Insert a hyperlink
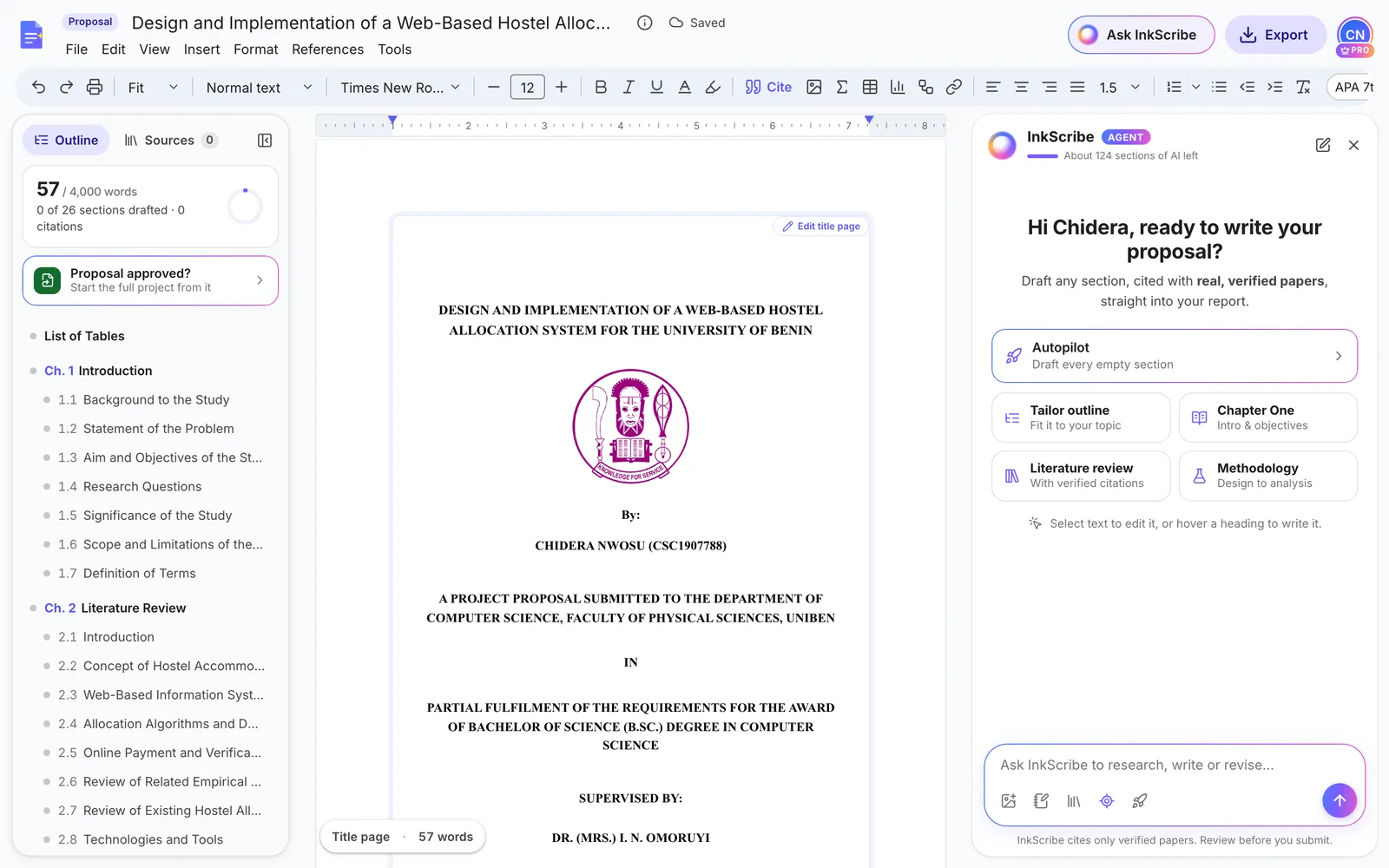 coord(953,87)
